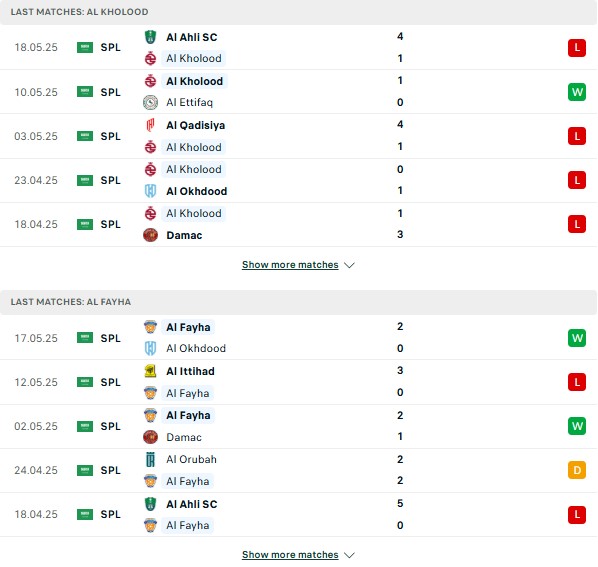Click the orange D badge for Al Orubah draw

point(577,470)
